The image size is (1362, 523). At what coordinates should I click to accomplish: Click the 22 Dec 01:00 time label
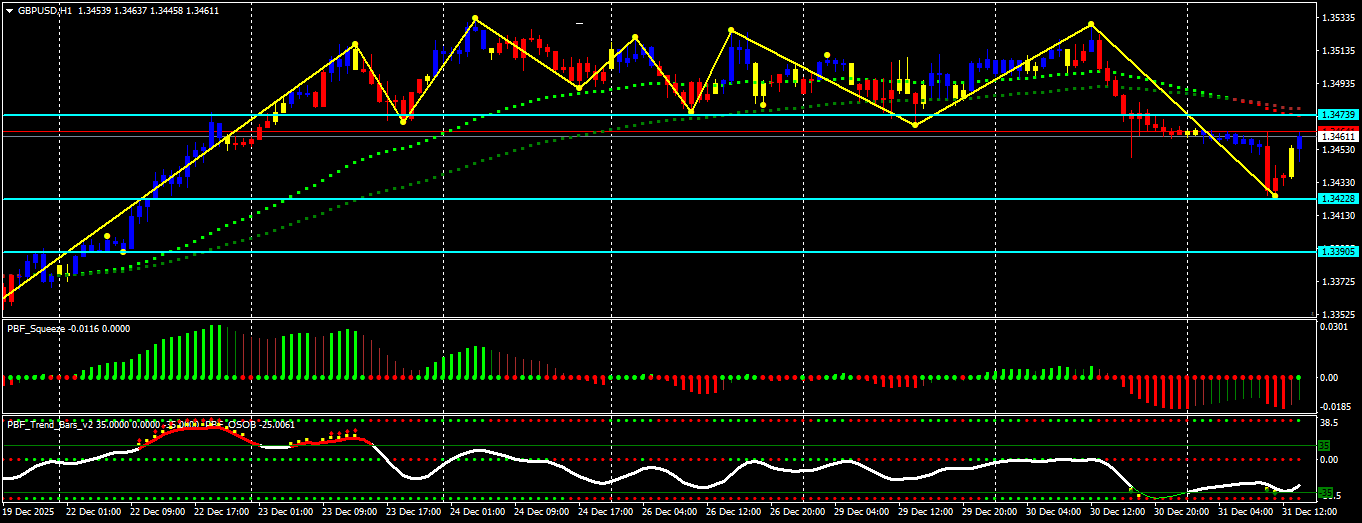click(x=92, y=511)
